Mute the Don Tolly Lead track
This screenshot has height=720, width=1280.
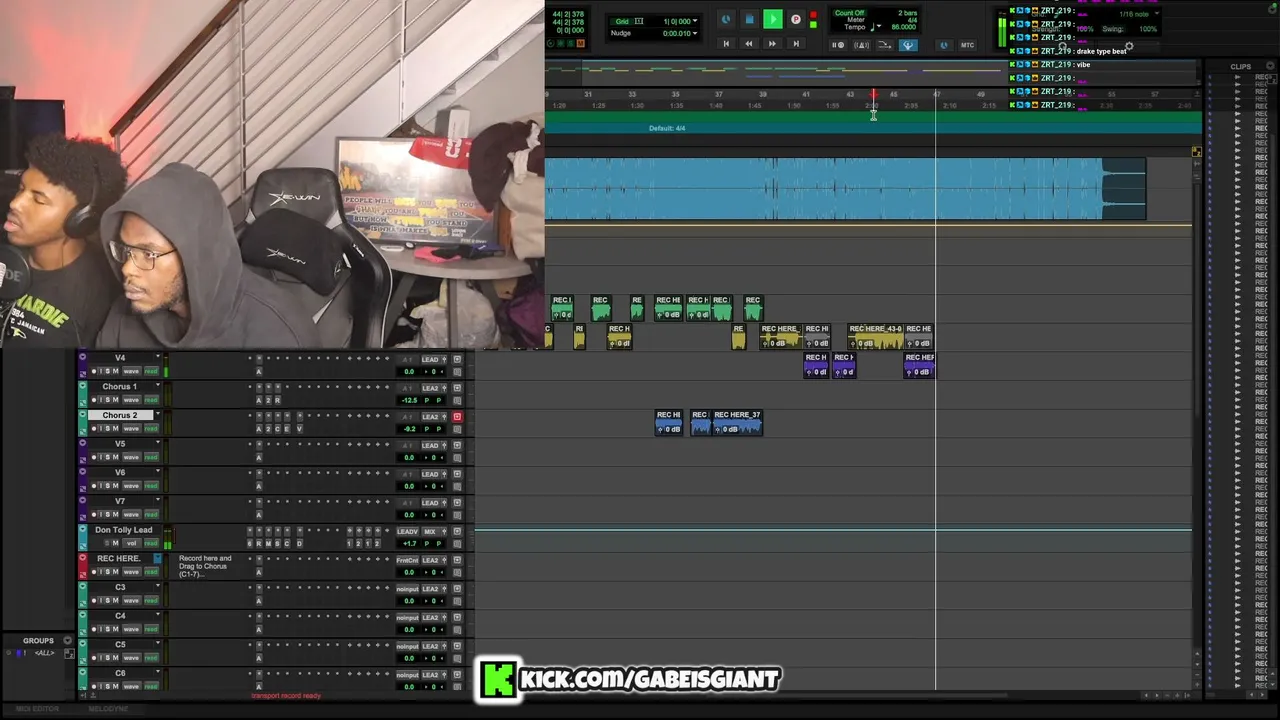(x=115, y=543)
